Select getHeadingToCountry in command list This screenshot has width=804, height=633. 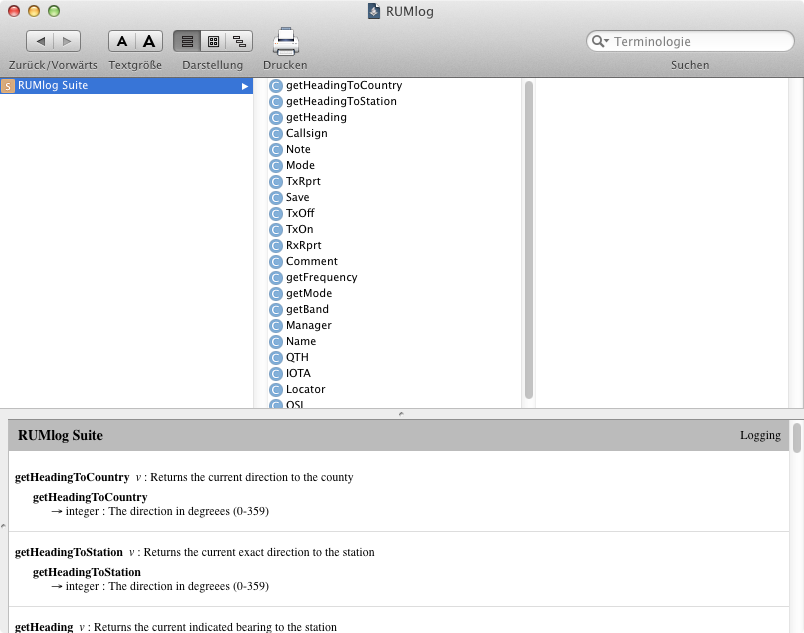point(344,85)
